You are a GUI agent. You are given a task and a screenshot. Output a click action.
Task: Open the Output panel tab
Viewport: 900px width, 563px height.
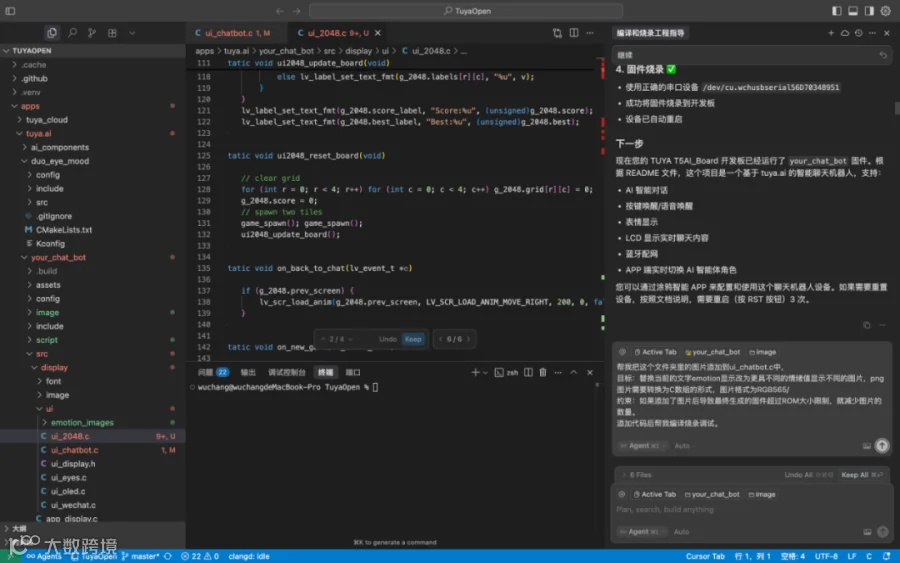(248, 372)
